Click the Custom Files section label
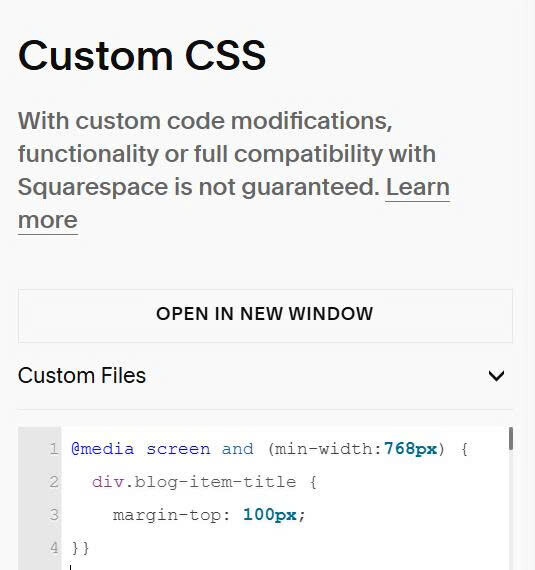Viewport: 535px width, 570px height. 82,376
